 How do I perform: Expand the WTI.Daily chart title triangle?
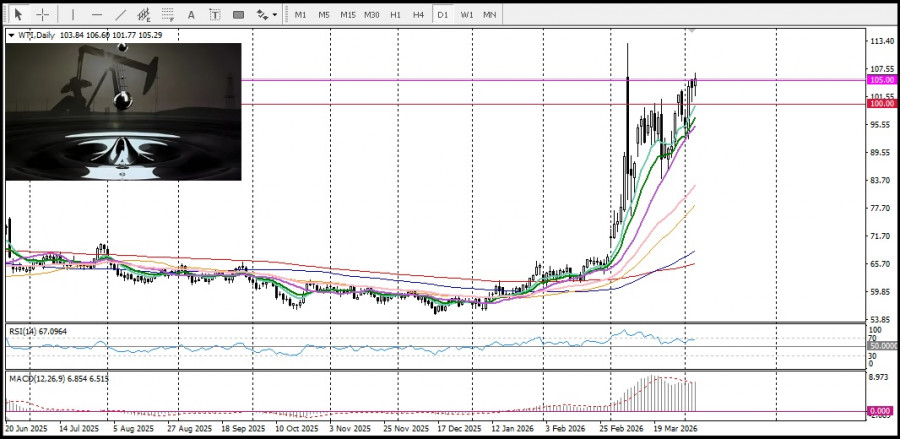[x=11, y=35]
